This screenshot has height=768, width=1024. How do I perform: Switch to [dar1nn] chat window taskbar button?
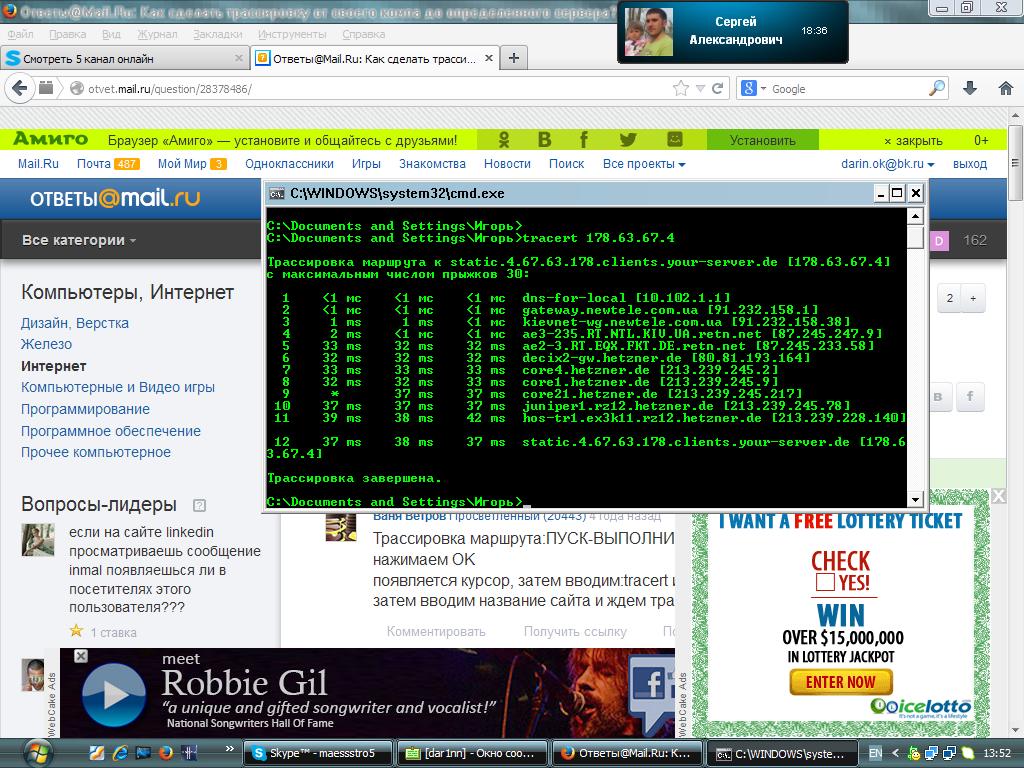(x=470, y=753)
